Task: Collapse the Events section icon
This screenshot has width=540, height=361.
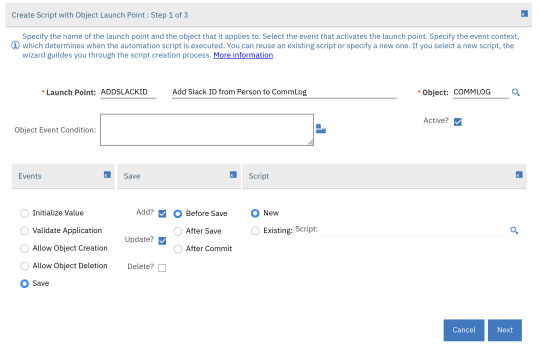Action: [x=107, y=175]
